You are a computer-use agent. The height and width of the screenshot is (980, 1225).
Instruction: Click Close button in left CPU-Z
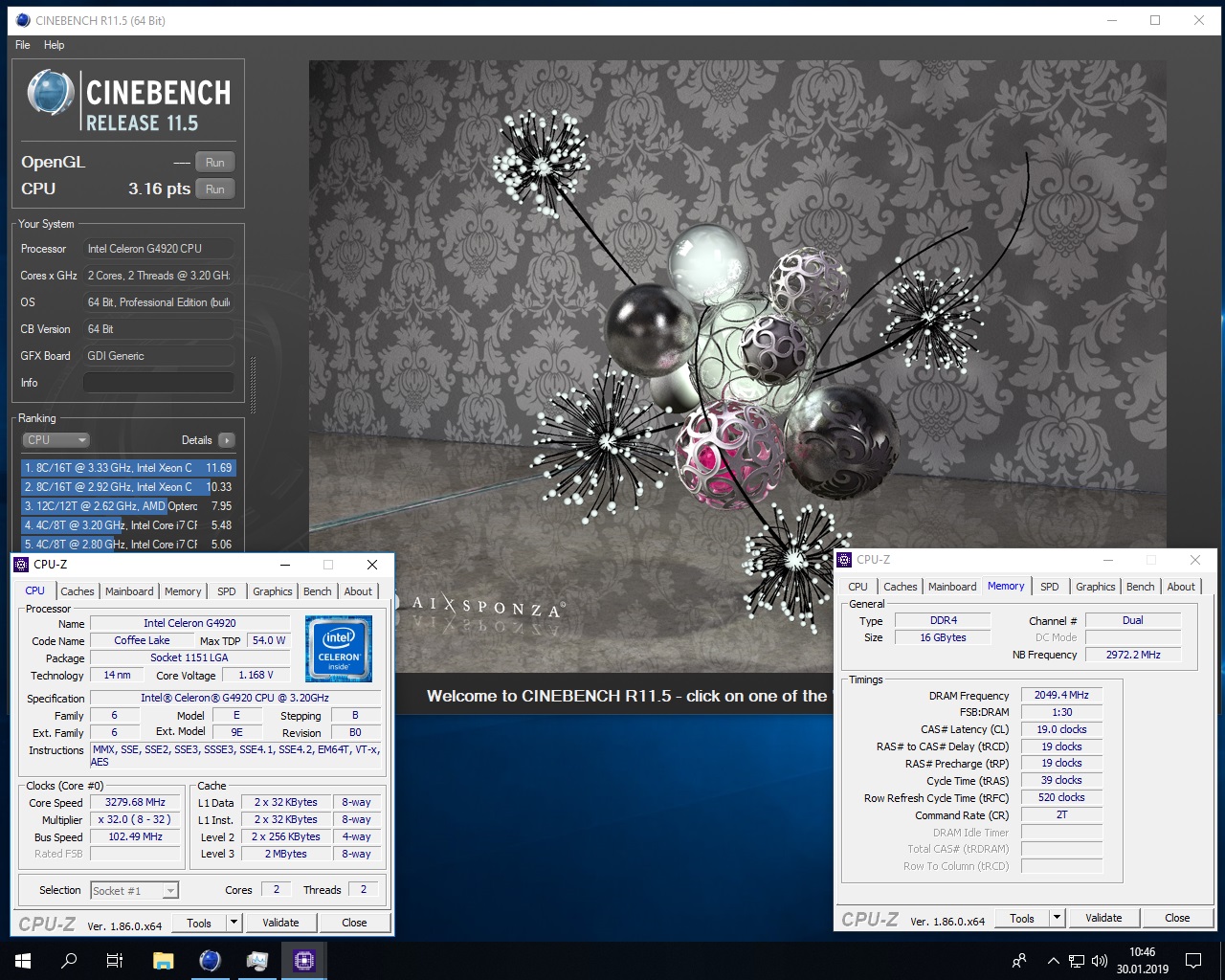tap(354, 923)
